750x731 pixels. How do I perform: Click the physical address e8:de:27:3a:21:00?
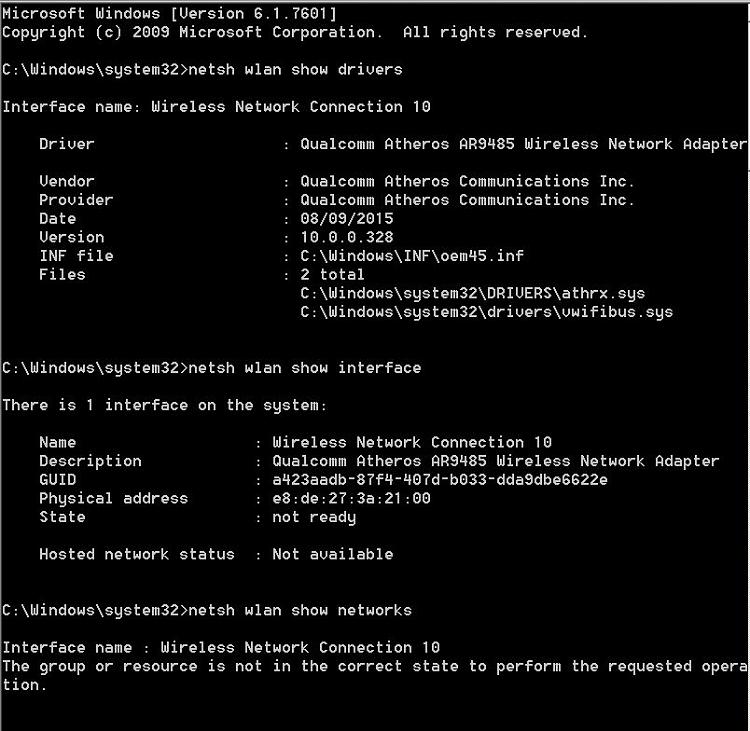(x=352, y=498)
